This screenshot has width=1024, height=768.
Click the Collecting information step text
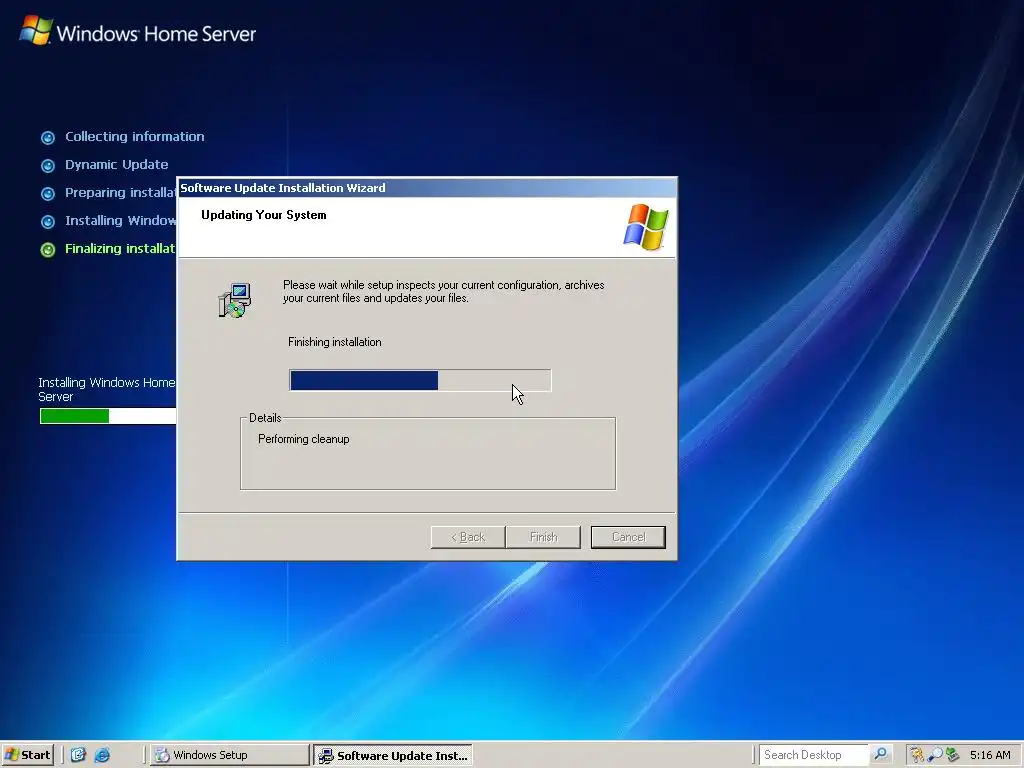pos(135,136)
